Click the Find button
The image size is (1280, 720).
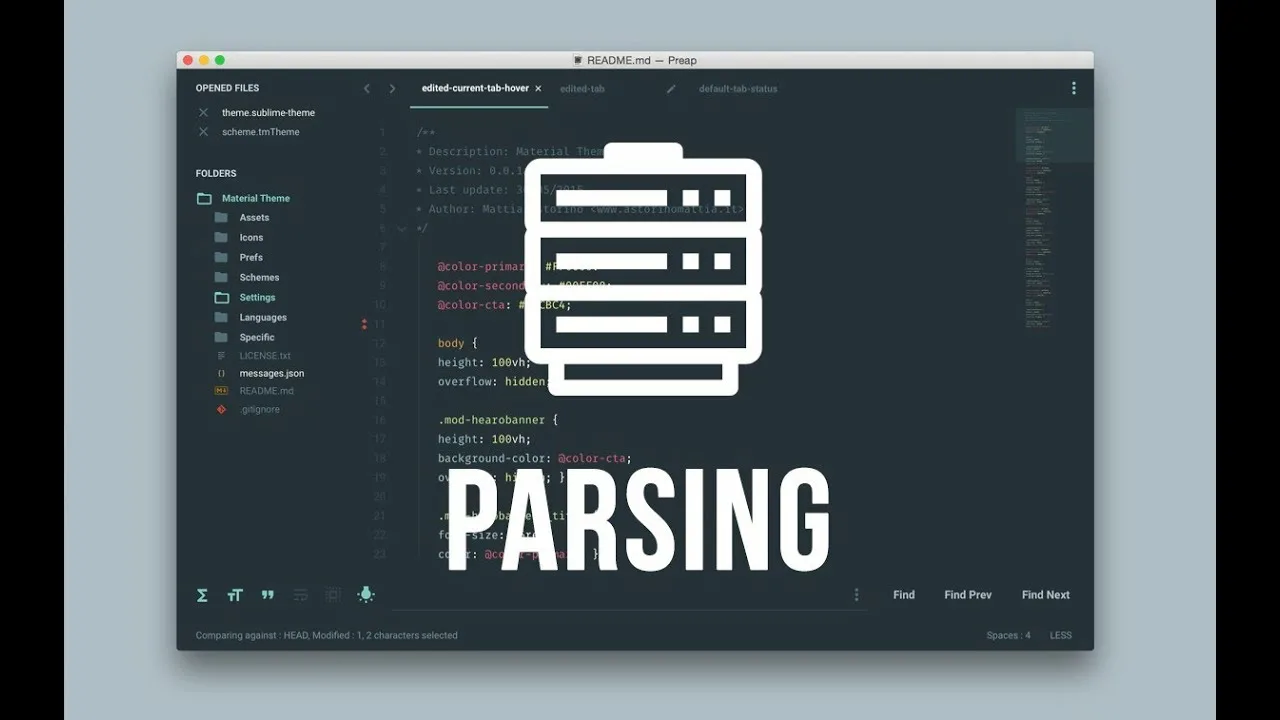coord(904,595)
